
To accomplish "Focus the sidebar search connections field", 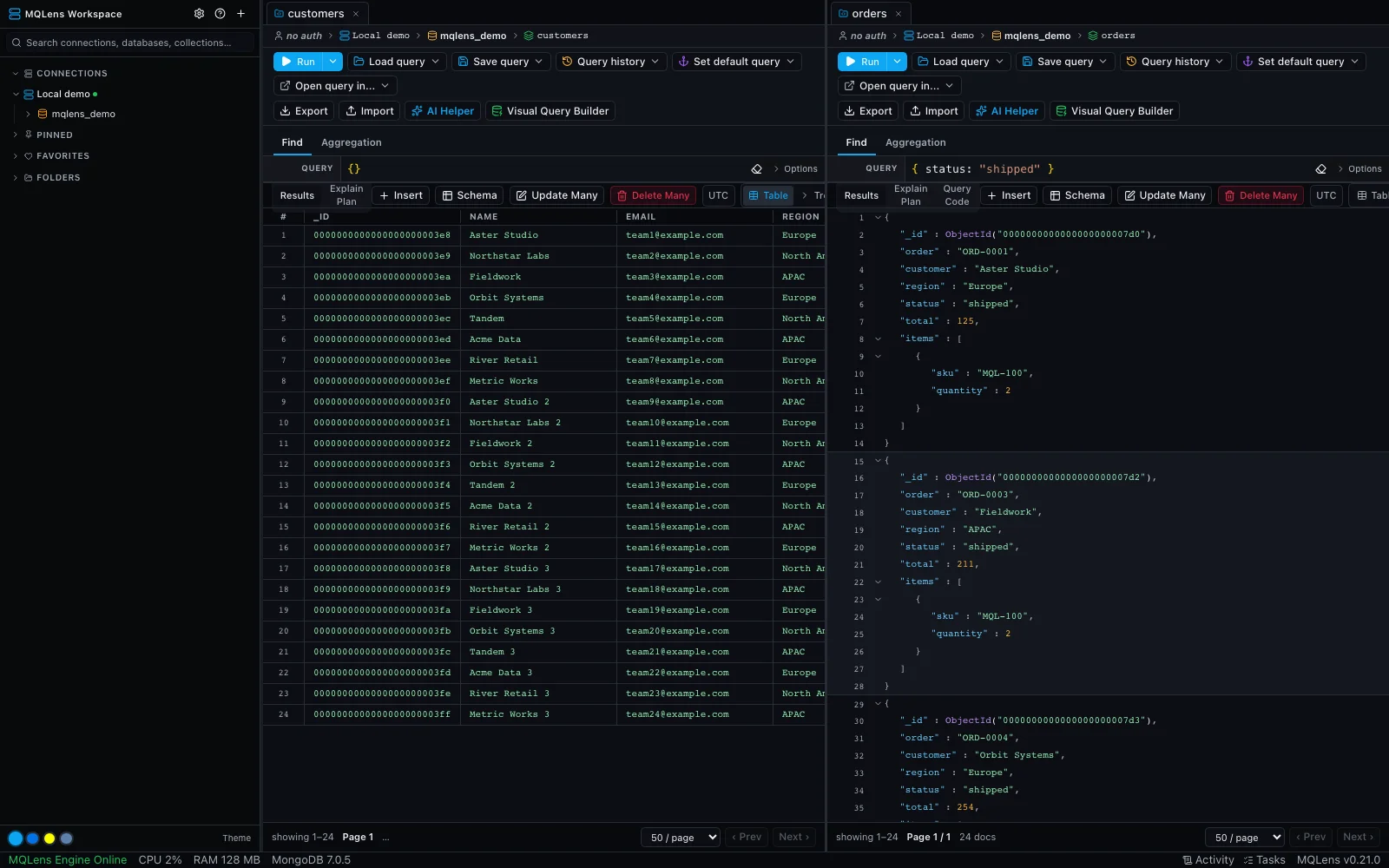I will pos(130,43).
